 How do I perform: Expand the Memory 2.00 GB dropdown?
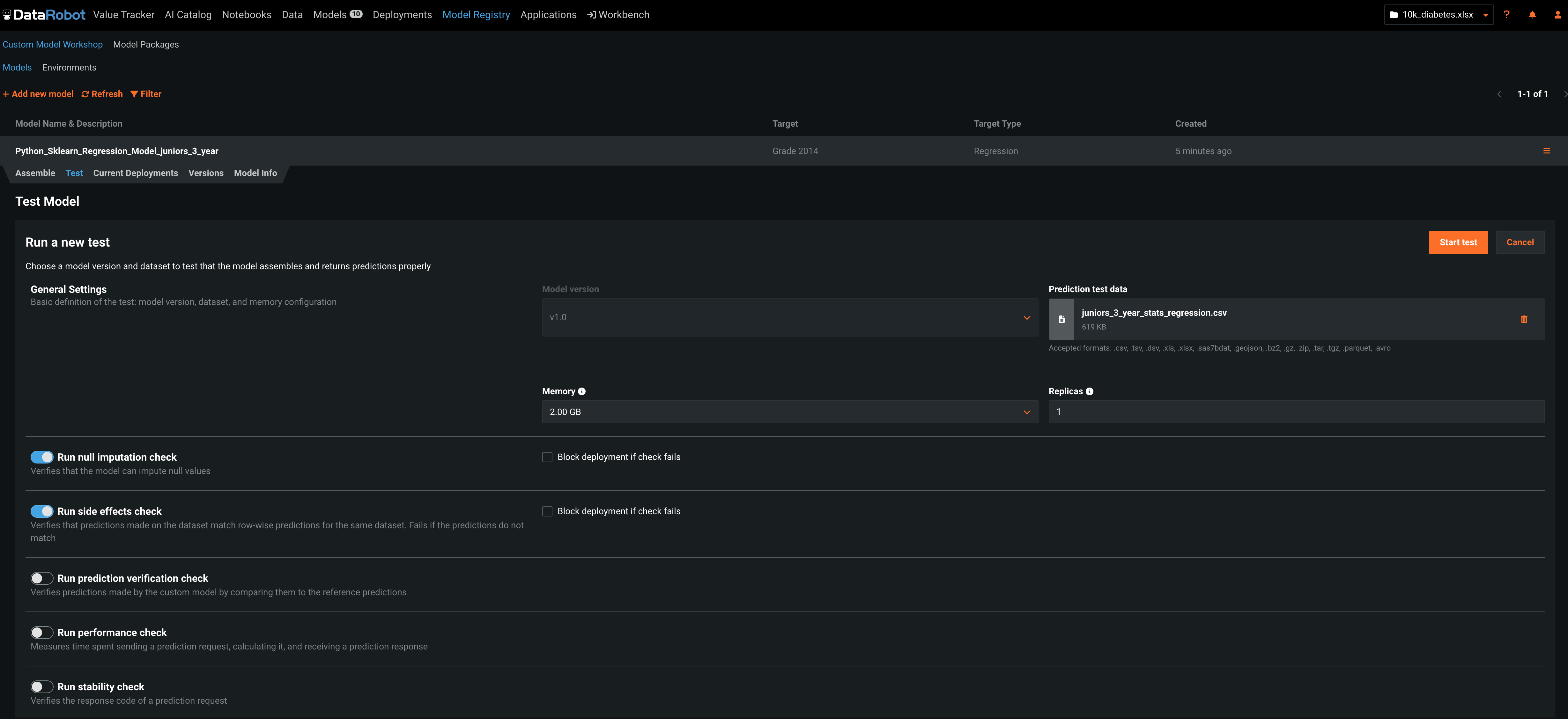click(x=789, y=412)
